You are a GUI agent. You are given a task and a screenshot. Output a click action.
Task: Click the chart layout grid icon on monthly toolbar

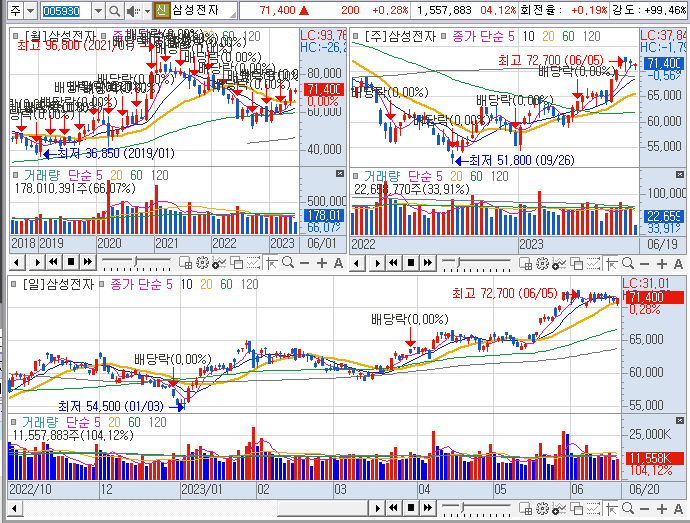tap(185, 263)
